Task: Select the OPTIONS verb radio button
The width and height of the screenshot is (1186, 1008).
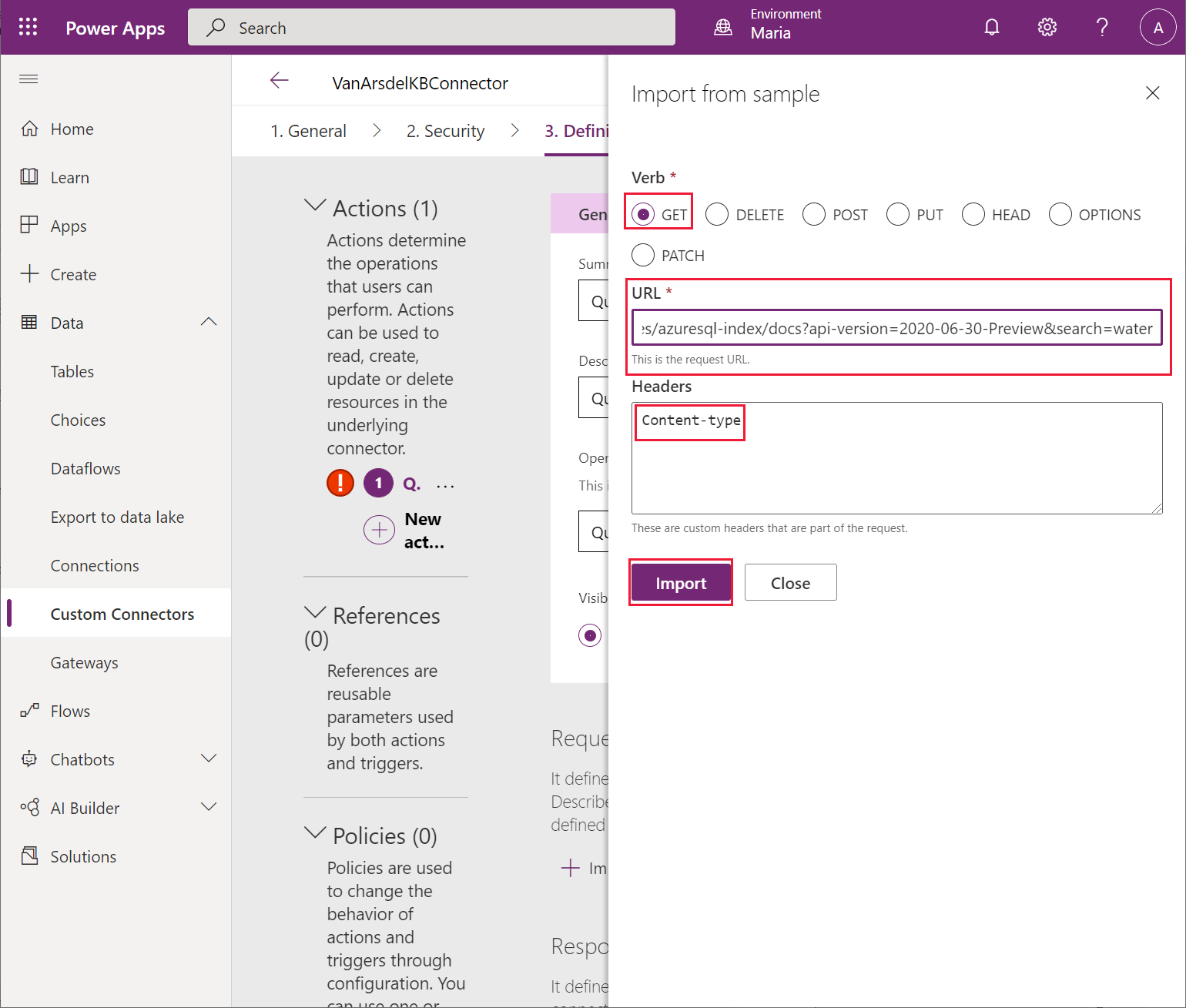Action: point(1060,214)
